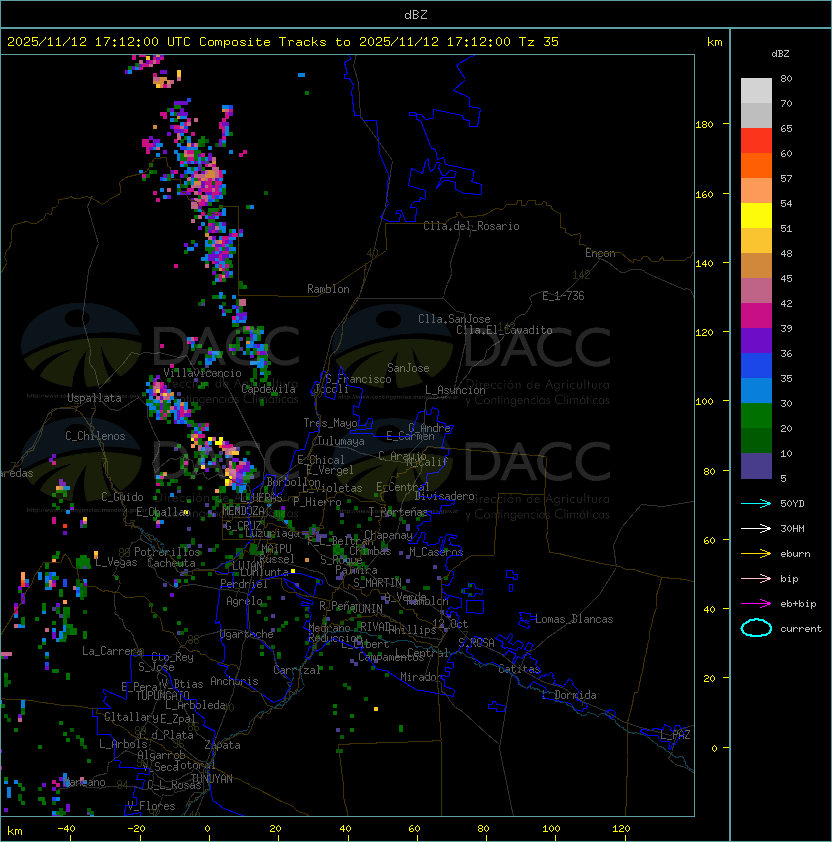This screenshot has height=842, width=832.
Task: Click the '160' km tick label
Action: [704, 194]
